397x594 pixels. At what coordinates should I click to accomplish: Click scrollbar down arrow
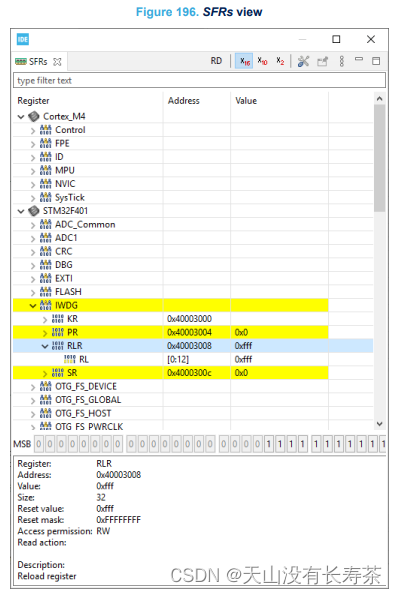click(x=380, y=424)
